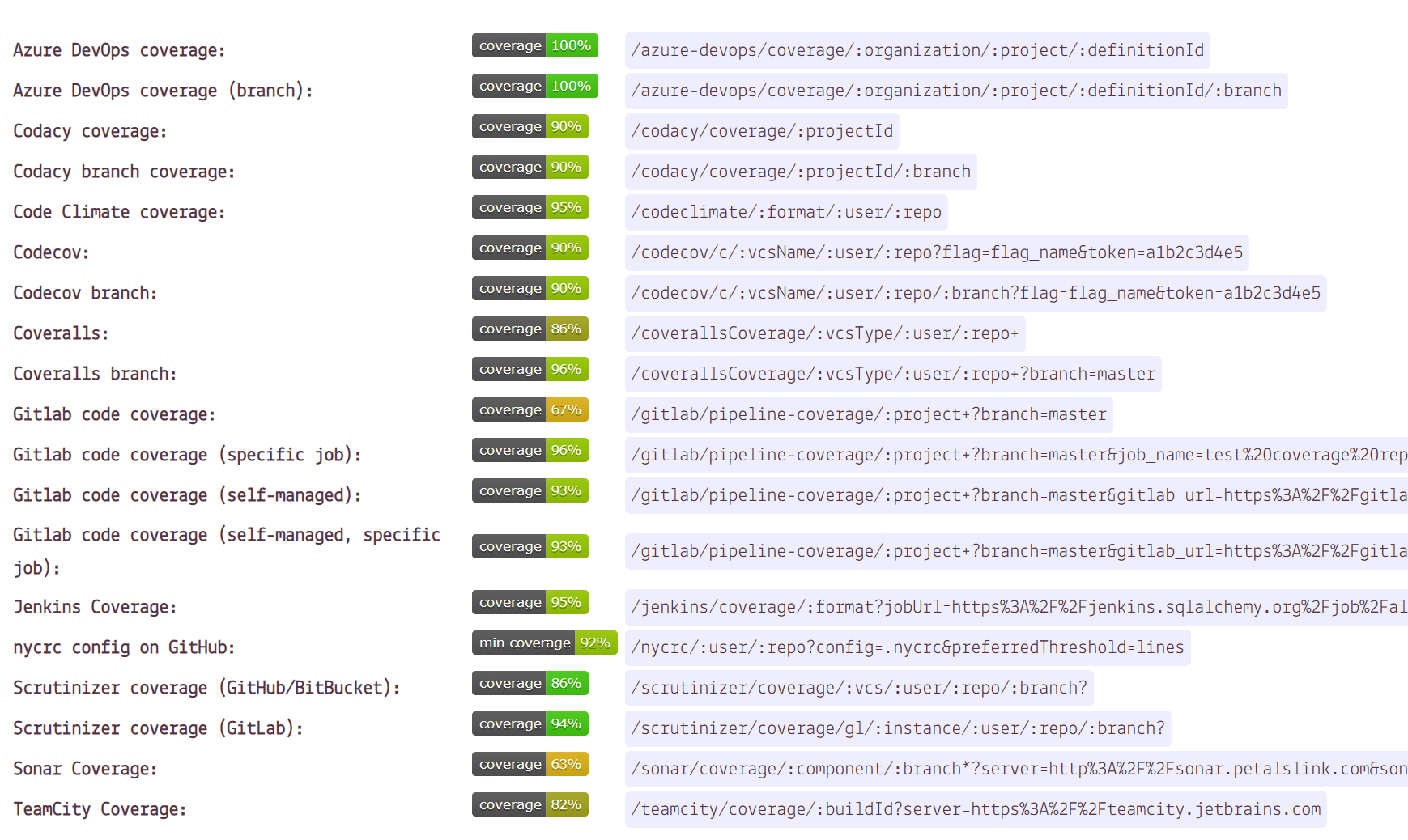Select the /teamcity/coverage/:buildId?server path
Image resolution: width=1408 pixels, height=840 pixels.
click(x=976, y=809)
